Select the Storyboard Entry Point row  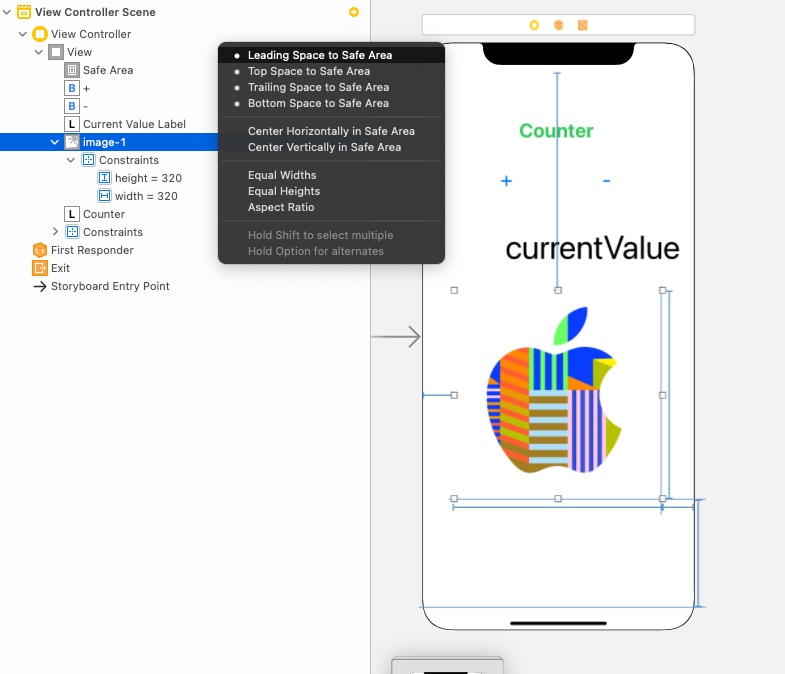pyautogui.click(x=110, y=286)
